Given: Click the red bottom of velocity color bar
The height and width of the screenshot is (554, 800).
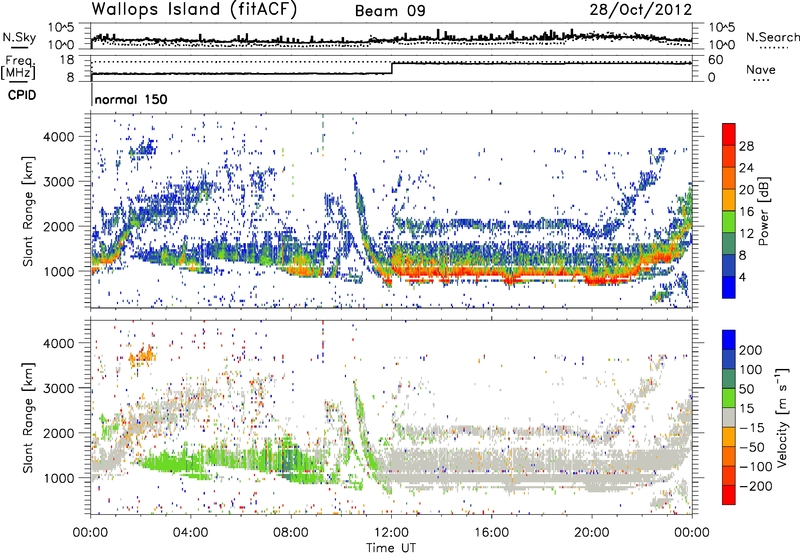Looking at the screenshot, I should (x=729, y=495).
